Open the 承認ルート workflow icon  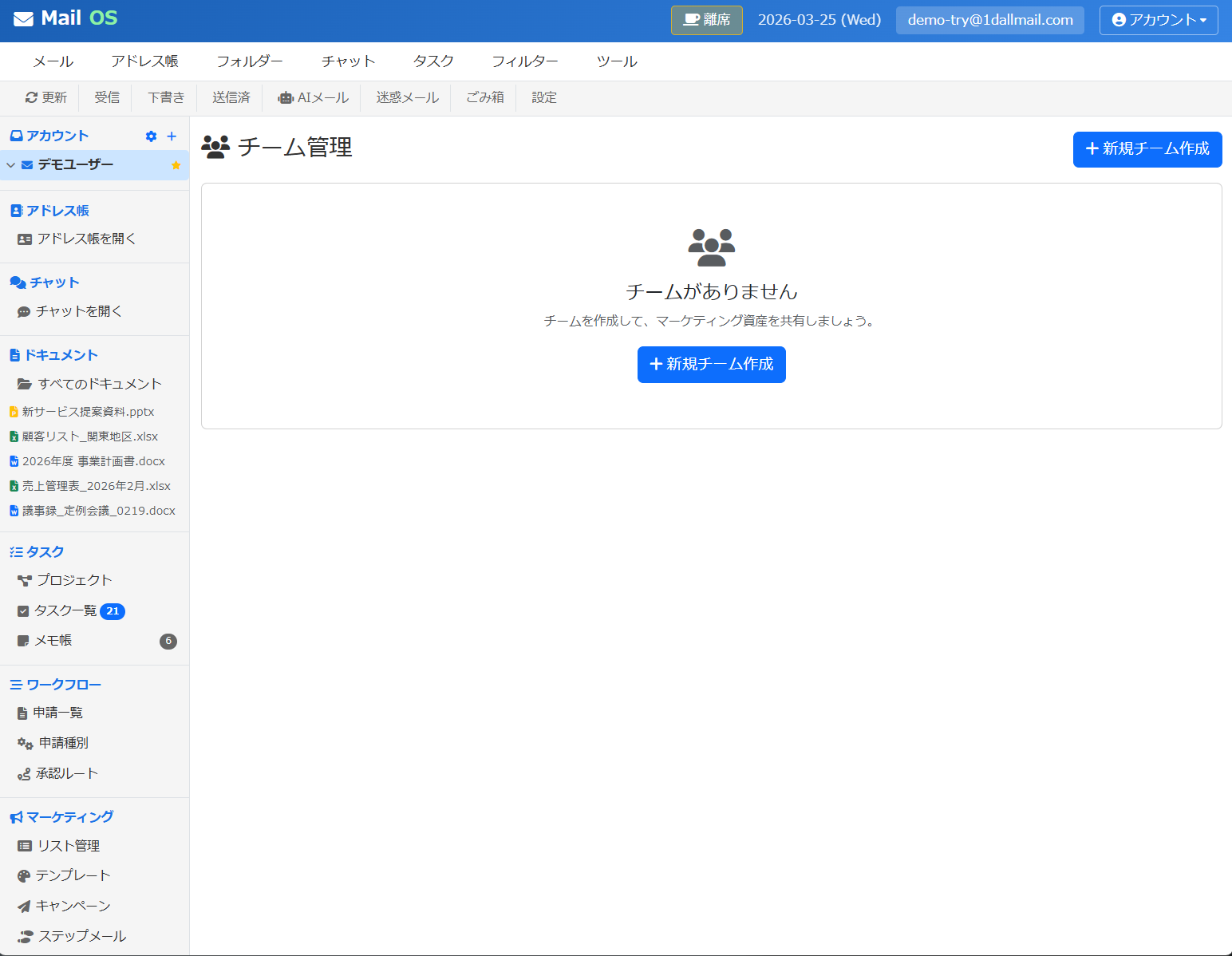(23, 773)
